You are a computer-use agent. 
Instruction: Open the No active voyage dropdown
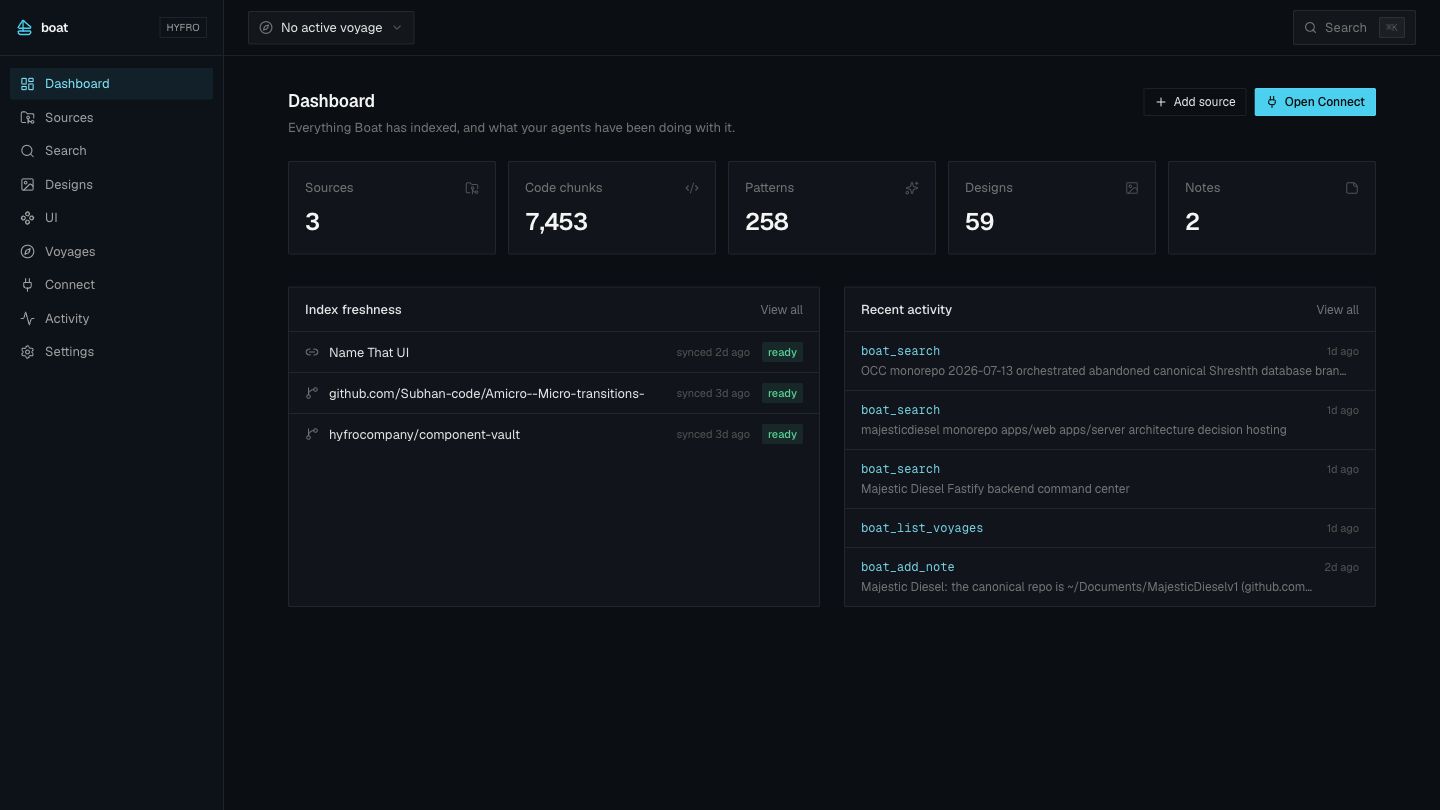tap(331, 28)
